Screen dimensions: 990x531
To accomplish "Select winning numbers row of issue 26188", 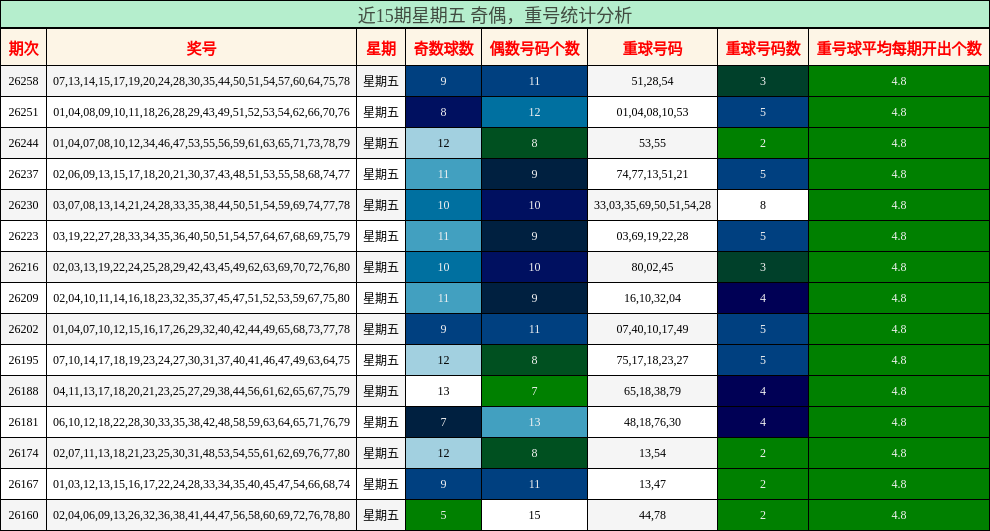I will coord(201,390).
